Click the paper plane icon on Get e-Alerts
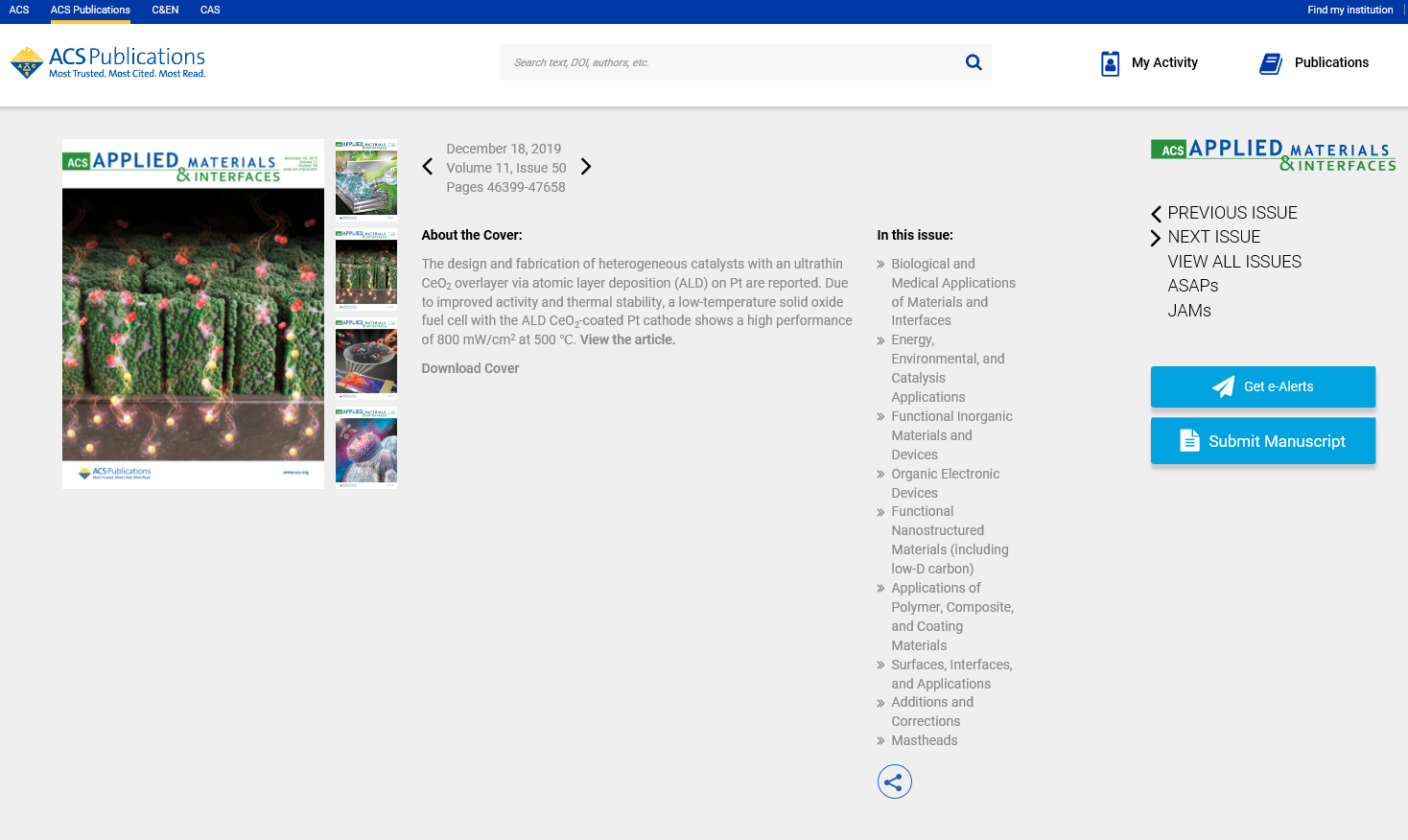 [1224, 386]
